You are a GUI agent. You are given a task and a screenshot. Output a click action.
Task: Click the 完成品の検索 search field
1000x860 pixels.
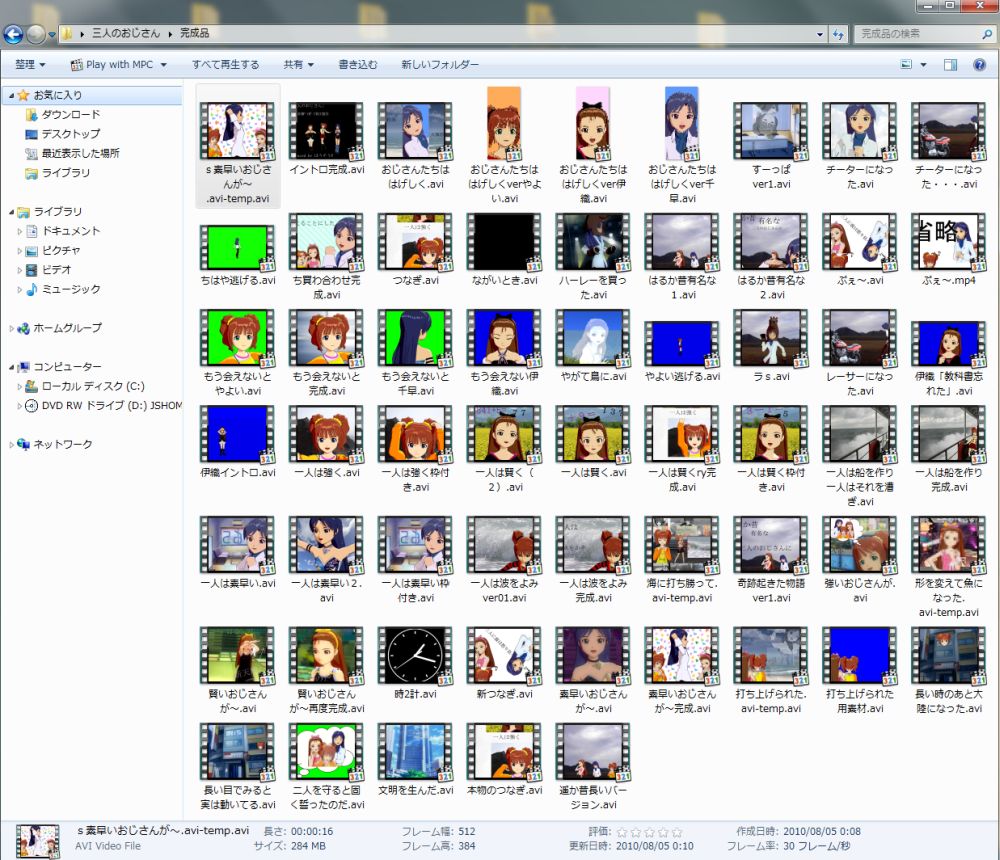tap(925, 34)
